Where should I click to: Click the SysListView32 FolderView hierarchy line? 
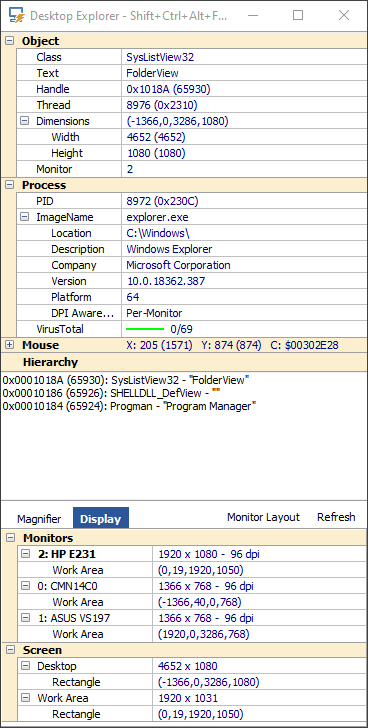pyautogui.click(x=126, y=380)
